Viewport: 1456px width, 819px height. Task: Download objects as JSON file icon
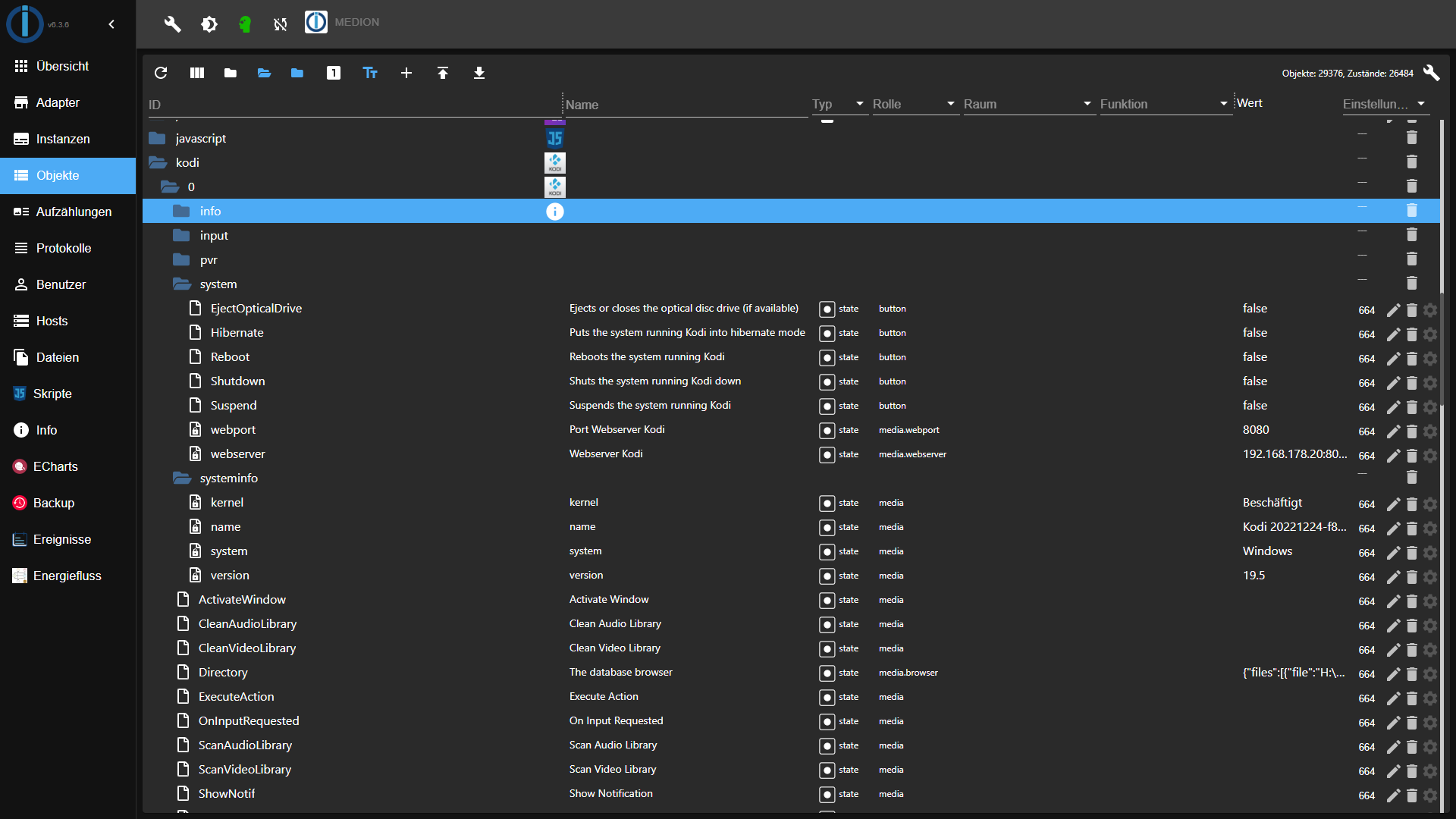479,73
